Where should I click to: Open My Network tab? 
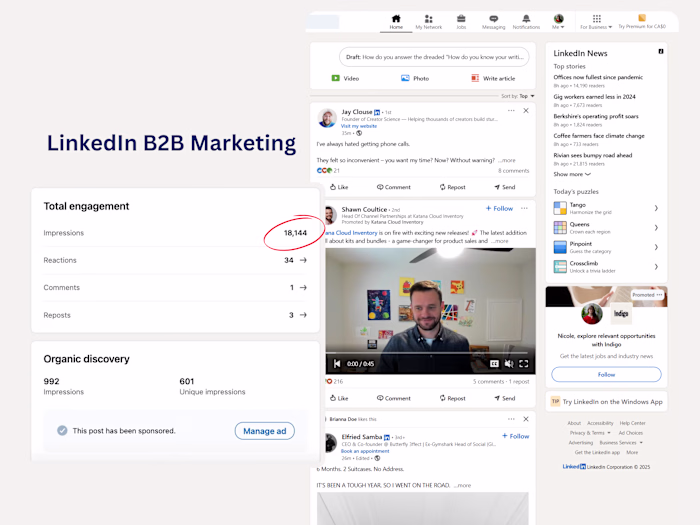pyautogui.click(x=429, y=22)
